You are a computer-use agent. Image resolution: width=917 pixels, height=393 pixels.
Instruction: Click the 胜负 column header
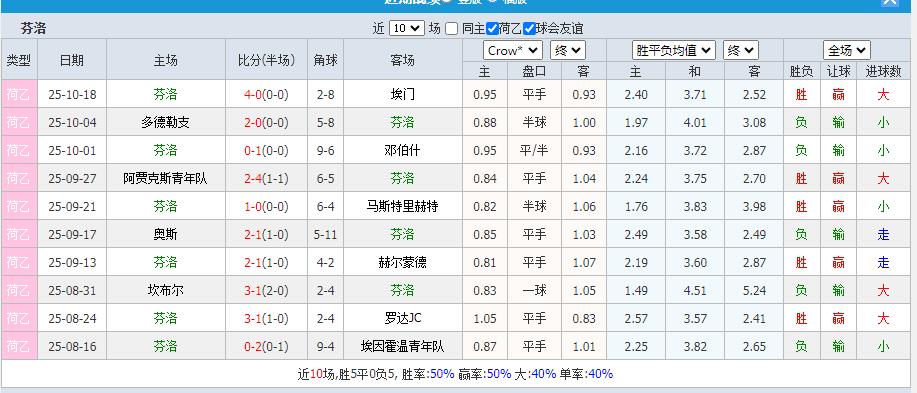[801, 71]
